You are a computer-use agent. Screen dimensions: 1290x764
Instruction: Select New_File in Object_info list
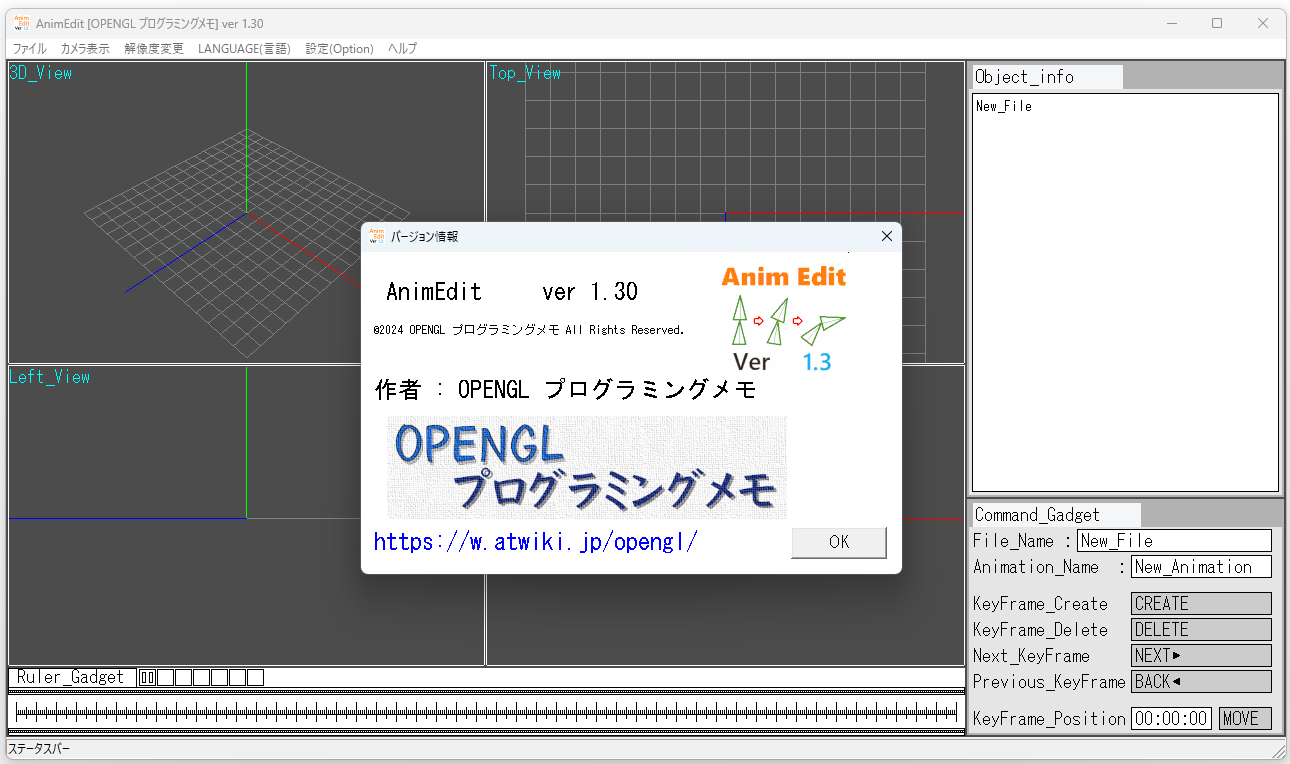click(x=1003, y=106)
